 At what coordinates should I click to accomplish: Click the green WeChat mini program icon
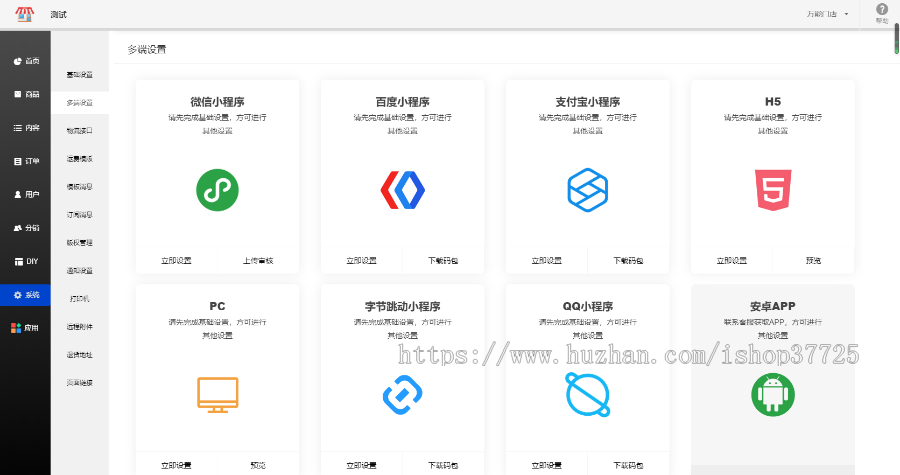[218, 190]
